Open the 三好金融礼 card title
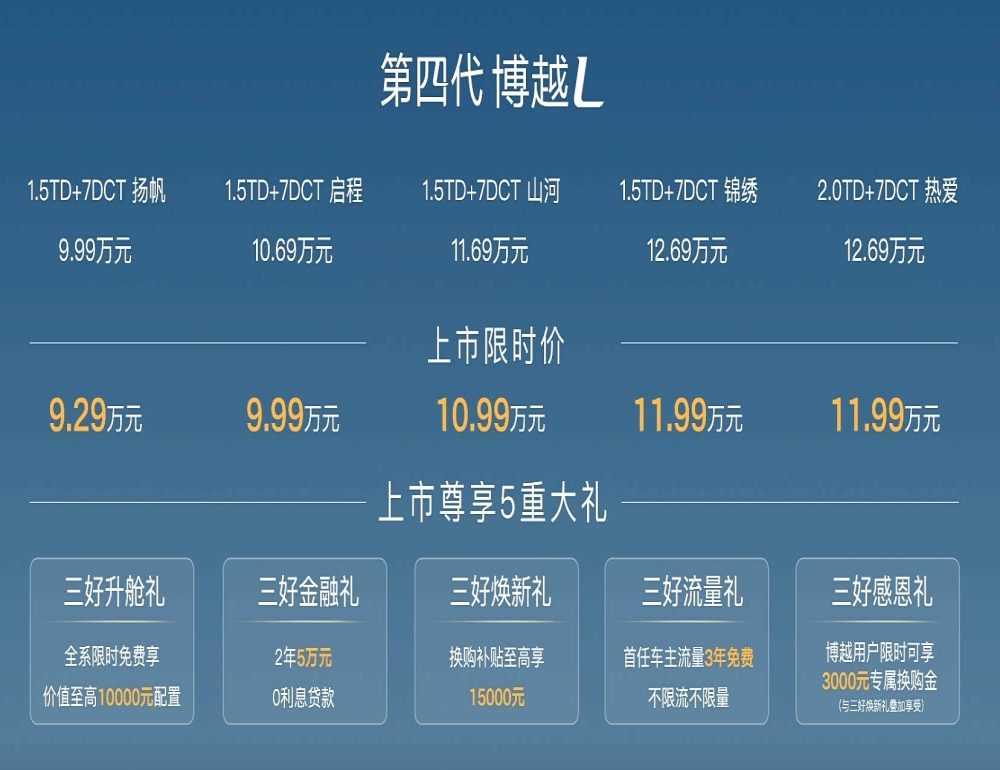Image resolution: width=1000 pixels, height=770 pixels. coord(308,591)
